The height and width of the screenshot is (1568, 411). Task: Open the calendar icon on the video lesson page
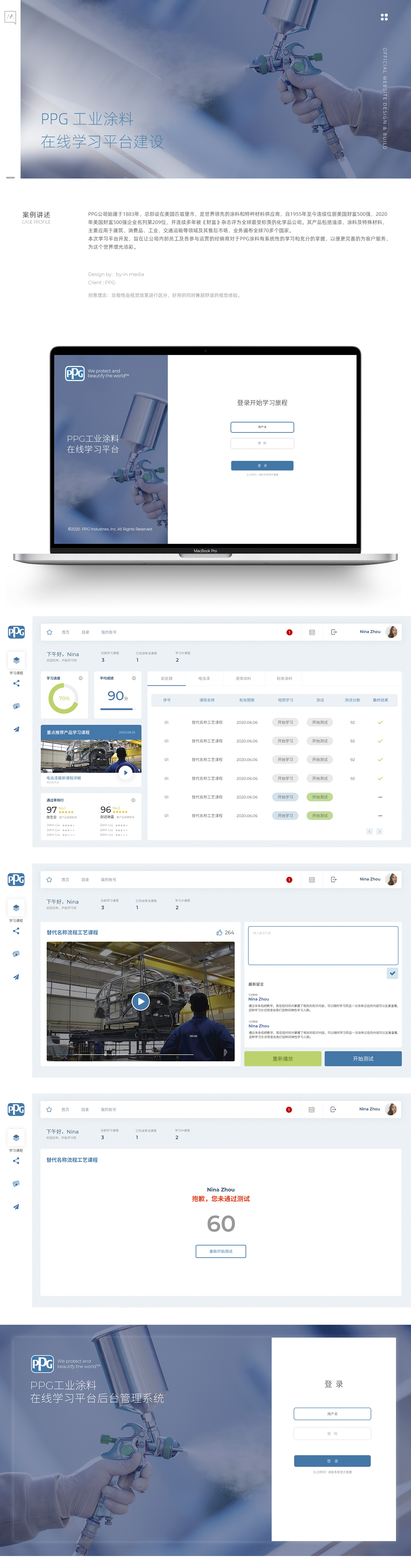pyautogui.click(x=312, y=879)
